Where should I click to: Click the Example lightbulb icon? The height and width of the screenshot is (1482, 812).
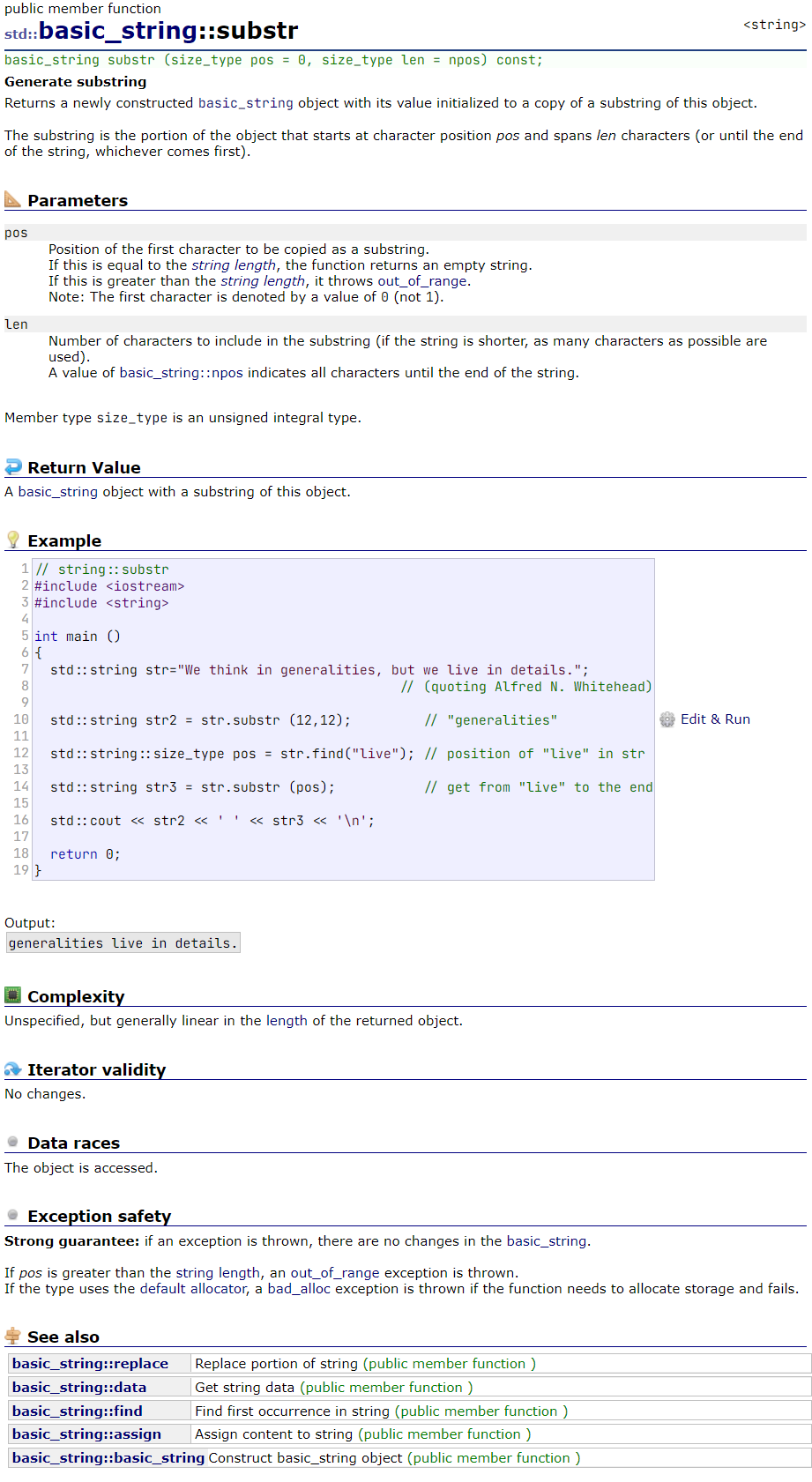(12, 540)
